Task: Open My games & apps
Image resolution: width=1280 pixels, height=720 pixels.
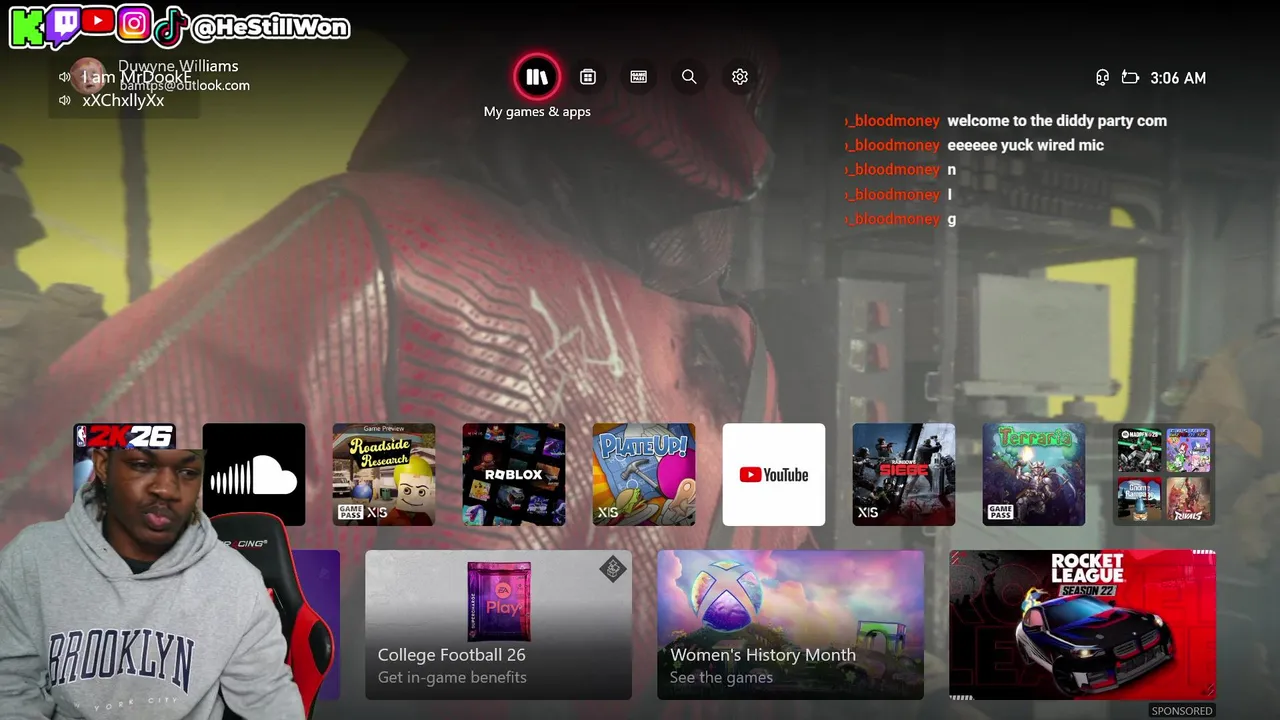Action: (x=537, y=77)
